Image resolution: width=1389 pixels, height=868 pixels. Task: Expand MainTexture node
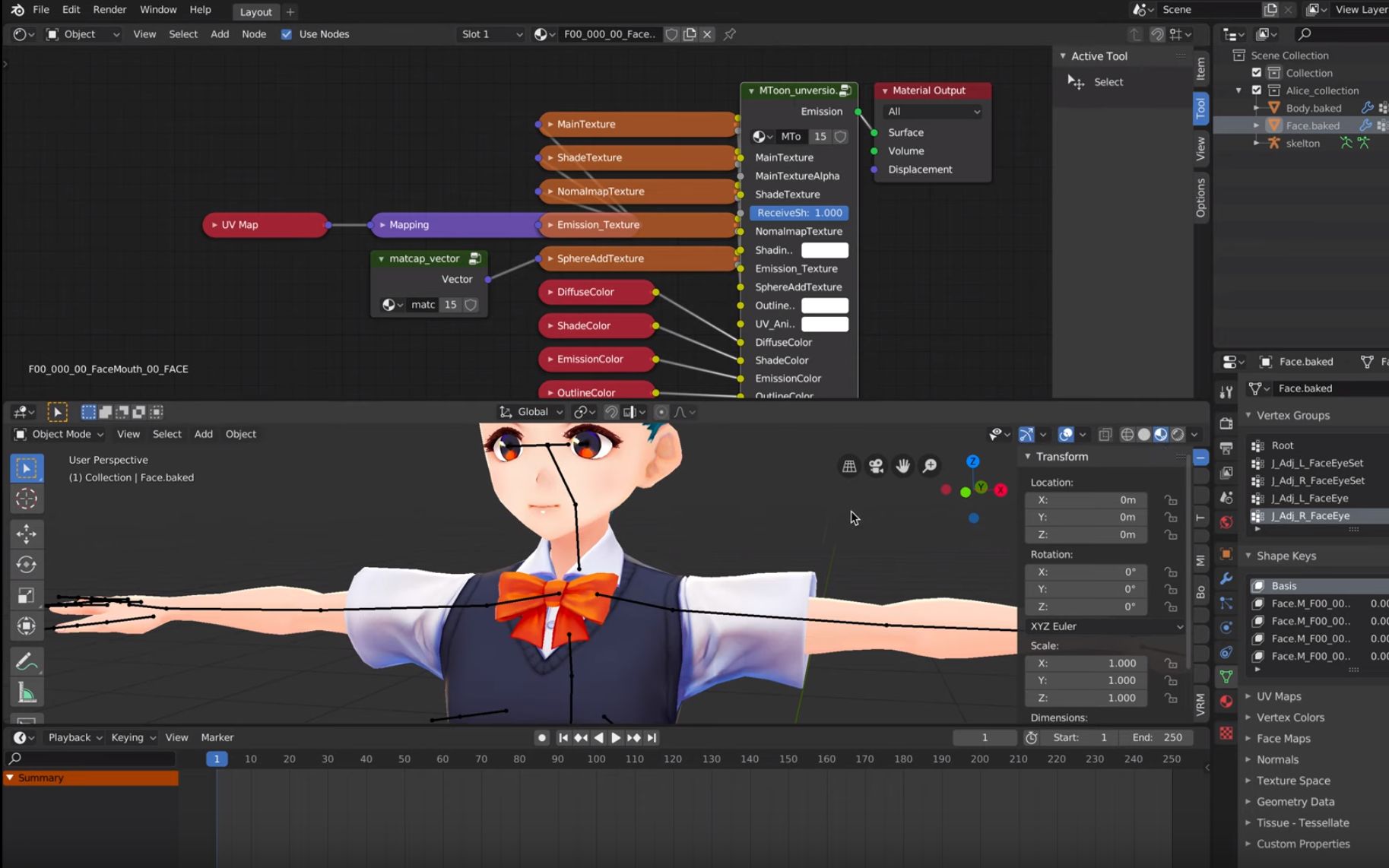click(550, 124)
